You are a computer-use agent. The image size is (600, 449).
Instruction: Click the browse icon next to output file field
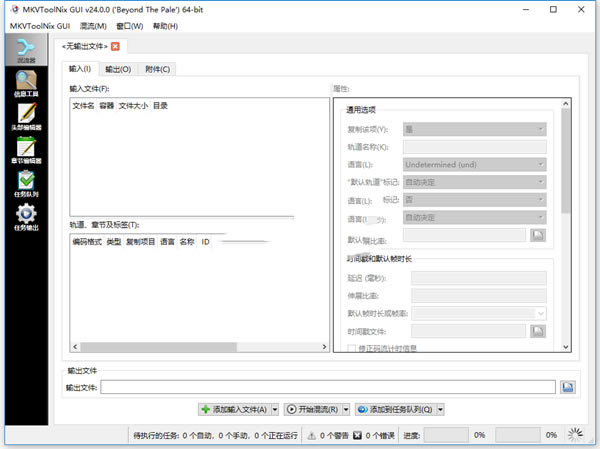click(568, 387)
